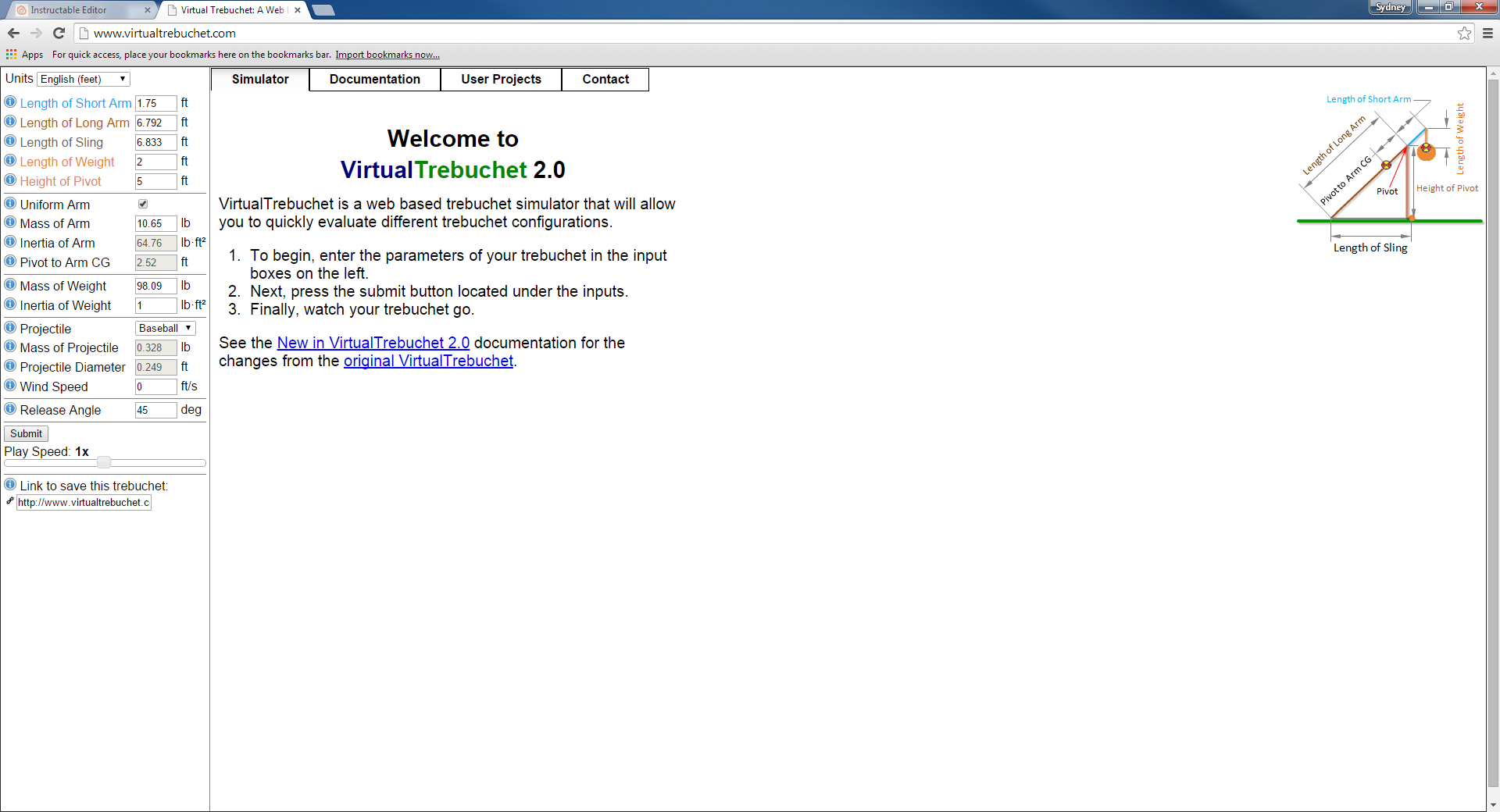The width and height of the screenshot is (1500, 812).
Task: Click the saved trebuchet link field
Action: [84, 502]
